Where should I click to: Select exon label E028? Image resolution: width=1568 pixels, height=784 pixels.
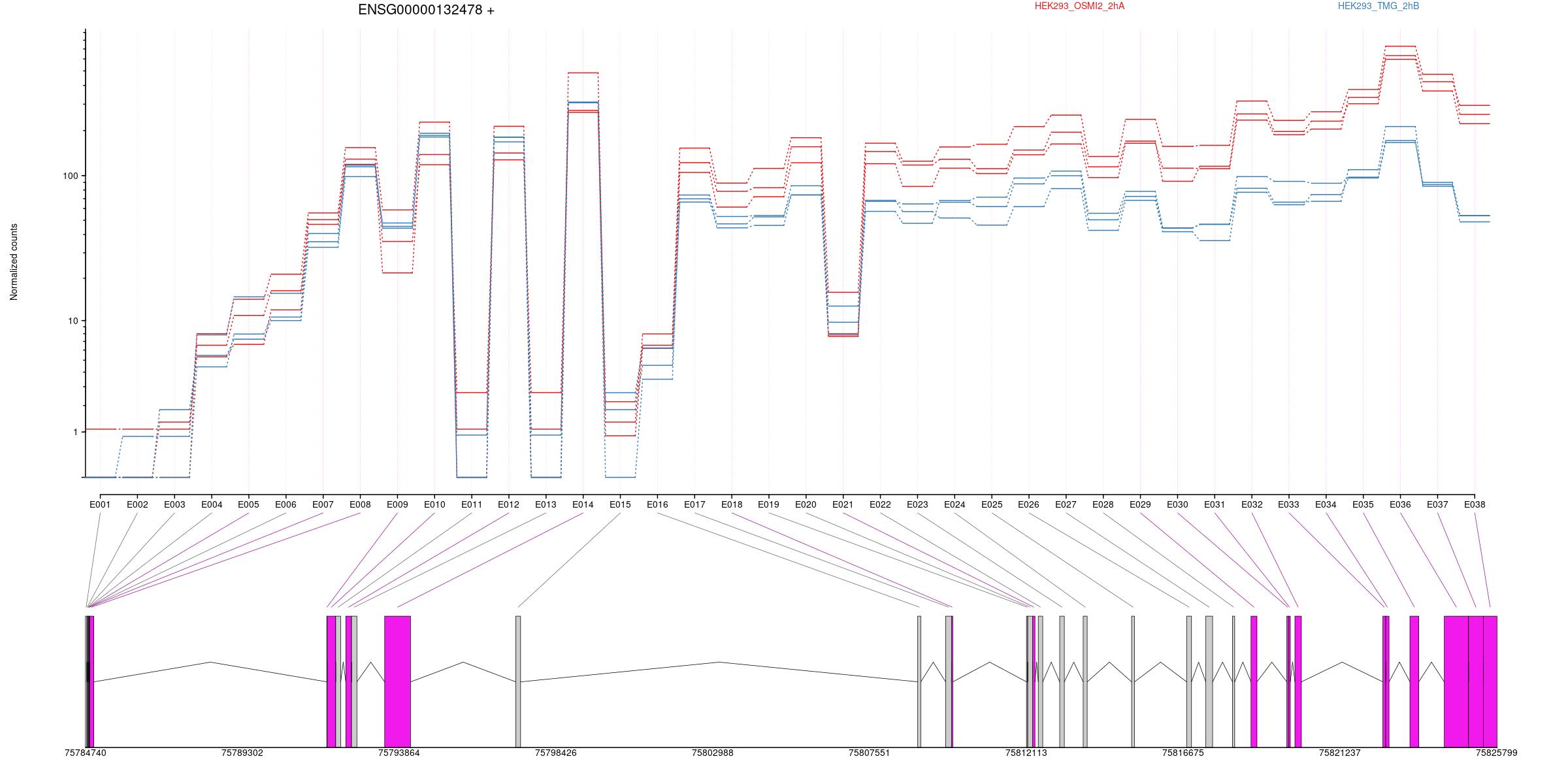1103,505
